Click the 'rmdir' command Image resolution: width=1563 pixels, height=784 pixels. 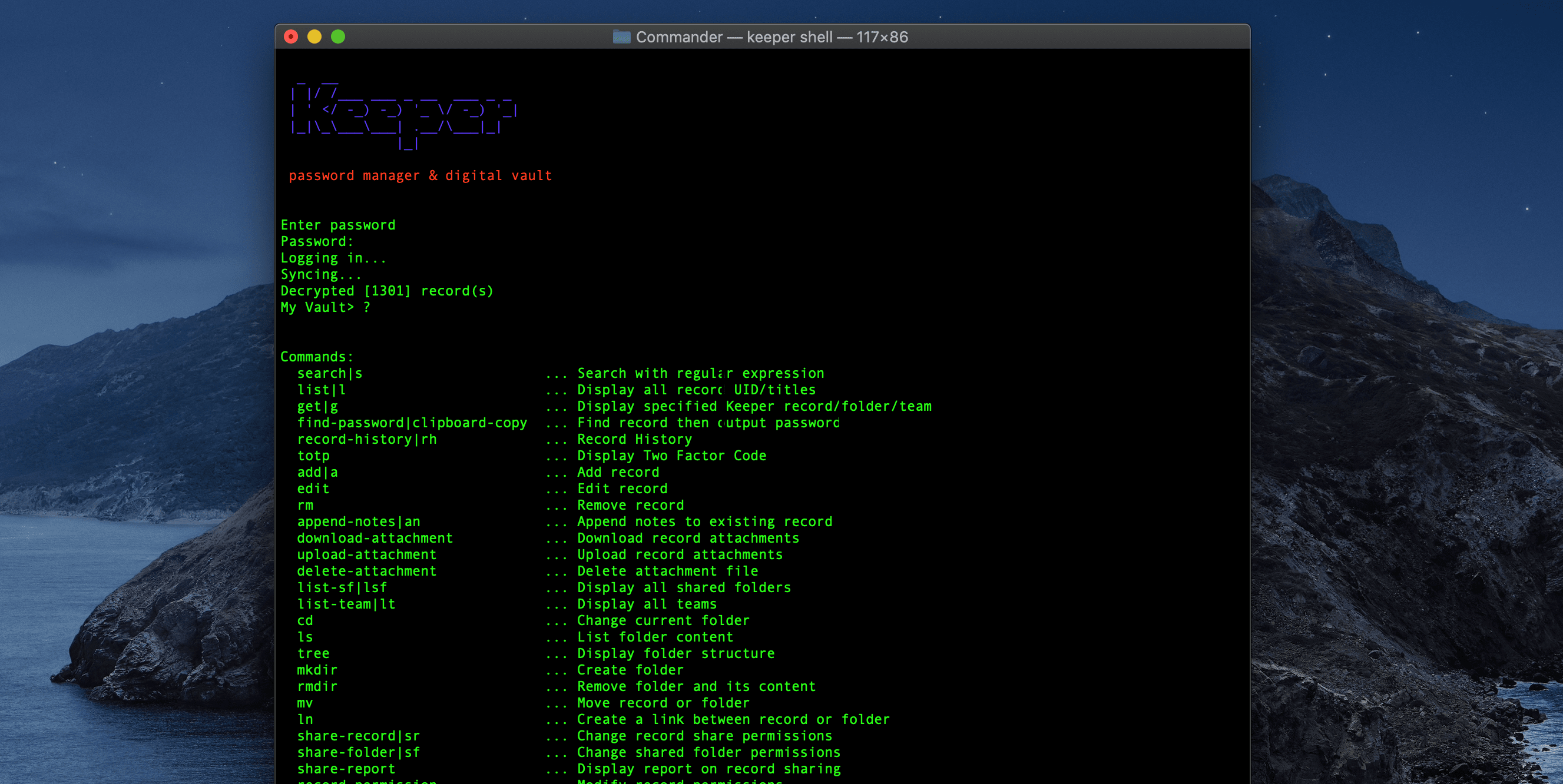(x=317, y=686)
